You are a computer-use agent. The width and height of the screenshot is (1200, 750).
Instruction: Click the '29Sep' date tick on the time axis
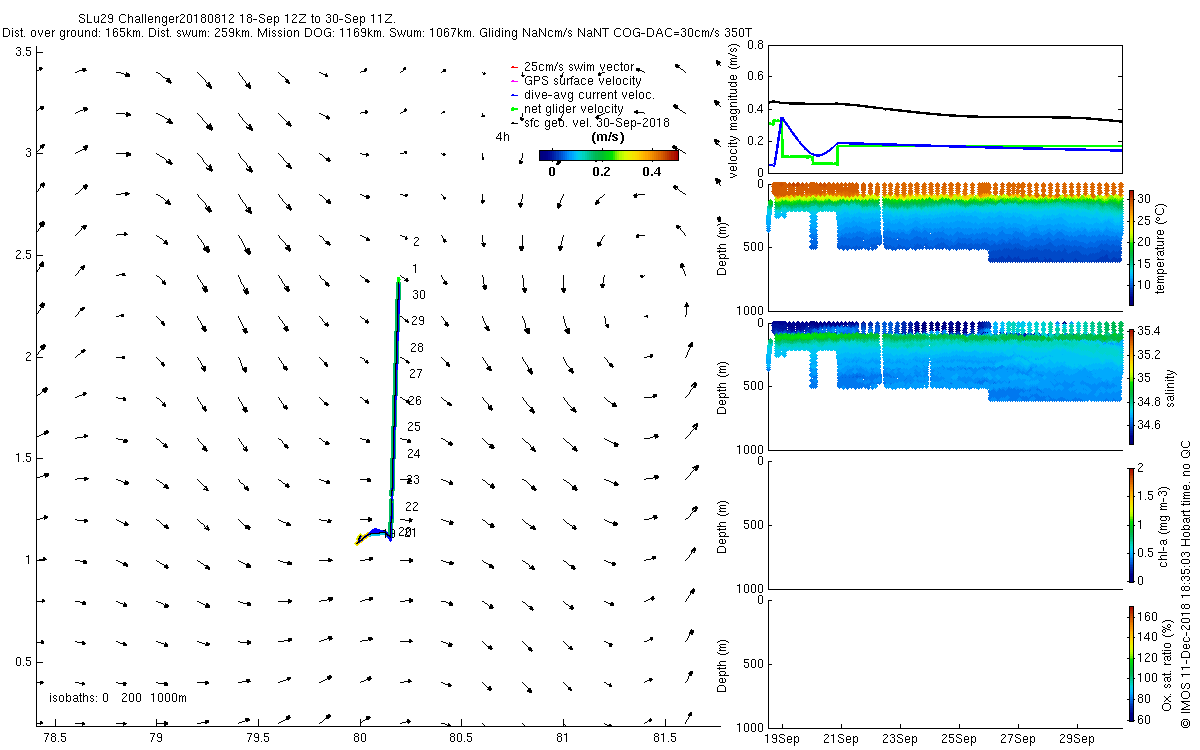[1077, 739]
